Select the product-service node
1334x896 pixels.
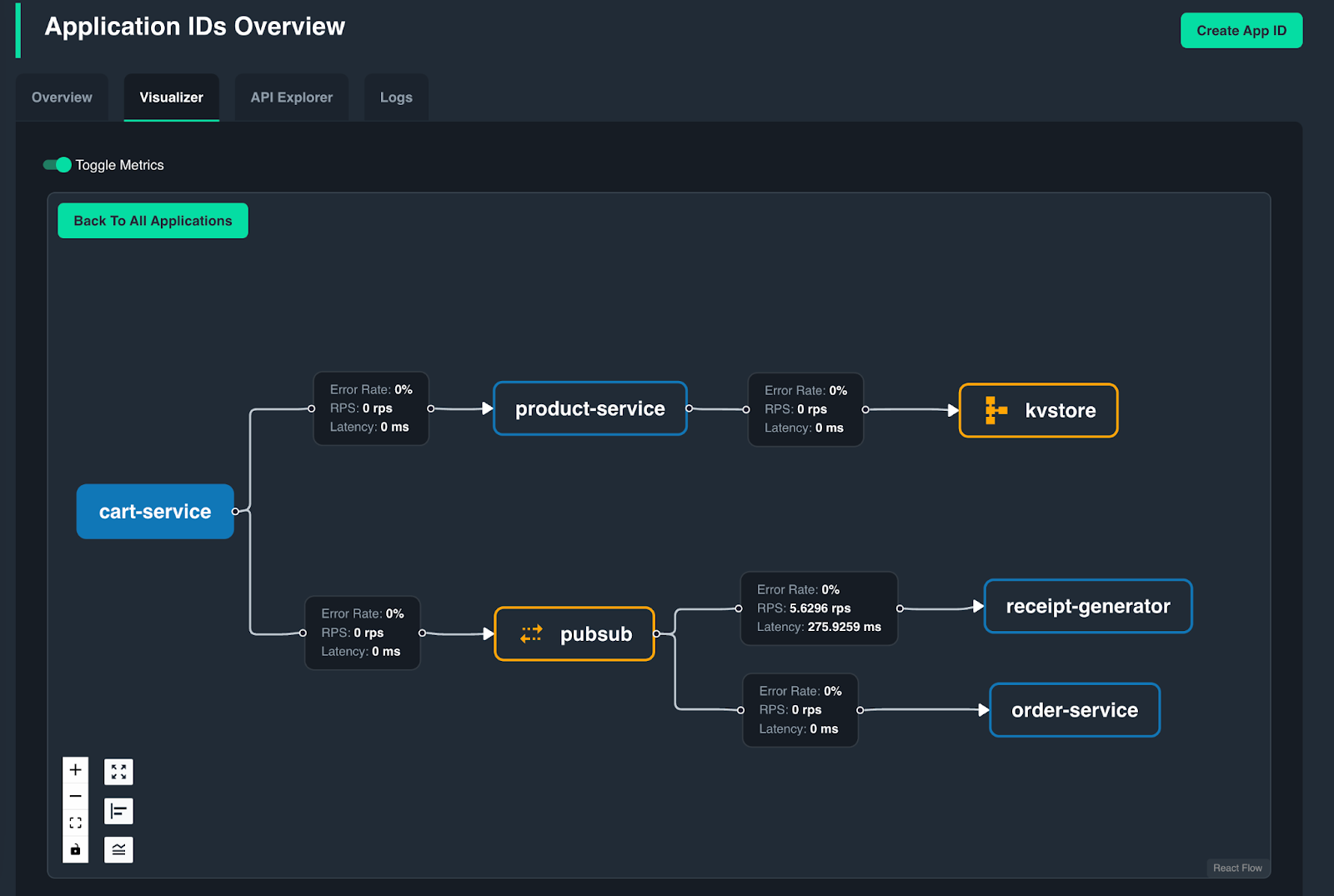[589, 409]
